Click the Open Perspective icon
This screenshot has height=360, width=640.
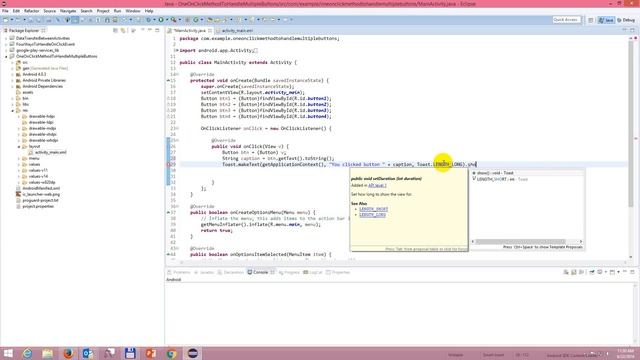[x=591, y=20]
